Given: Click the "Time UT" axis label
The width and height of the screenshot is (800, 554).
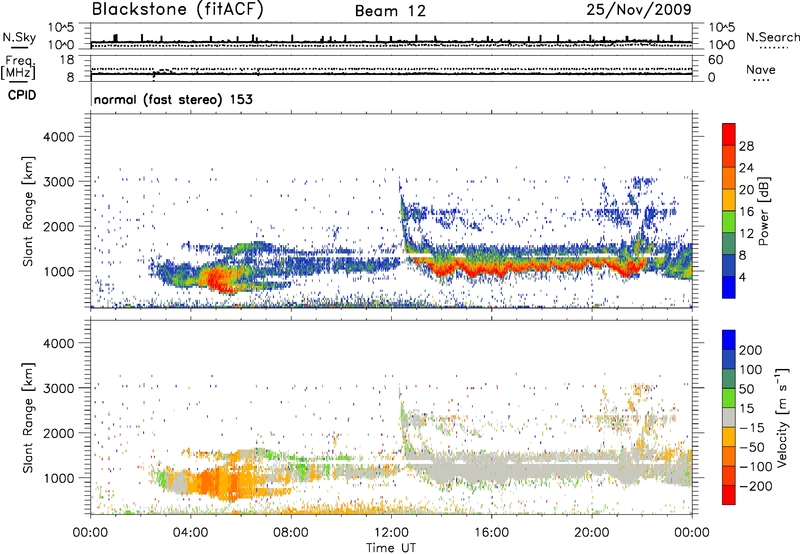Looking at the screenshot, I should [391, 548].
